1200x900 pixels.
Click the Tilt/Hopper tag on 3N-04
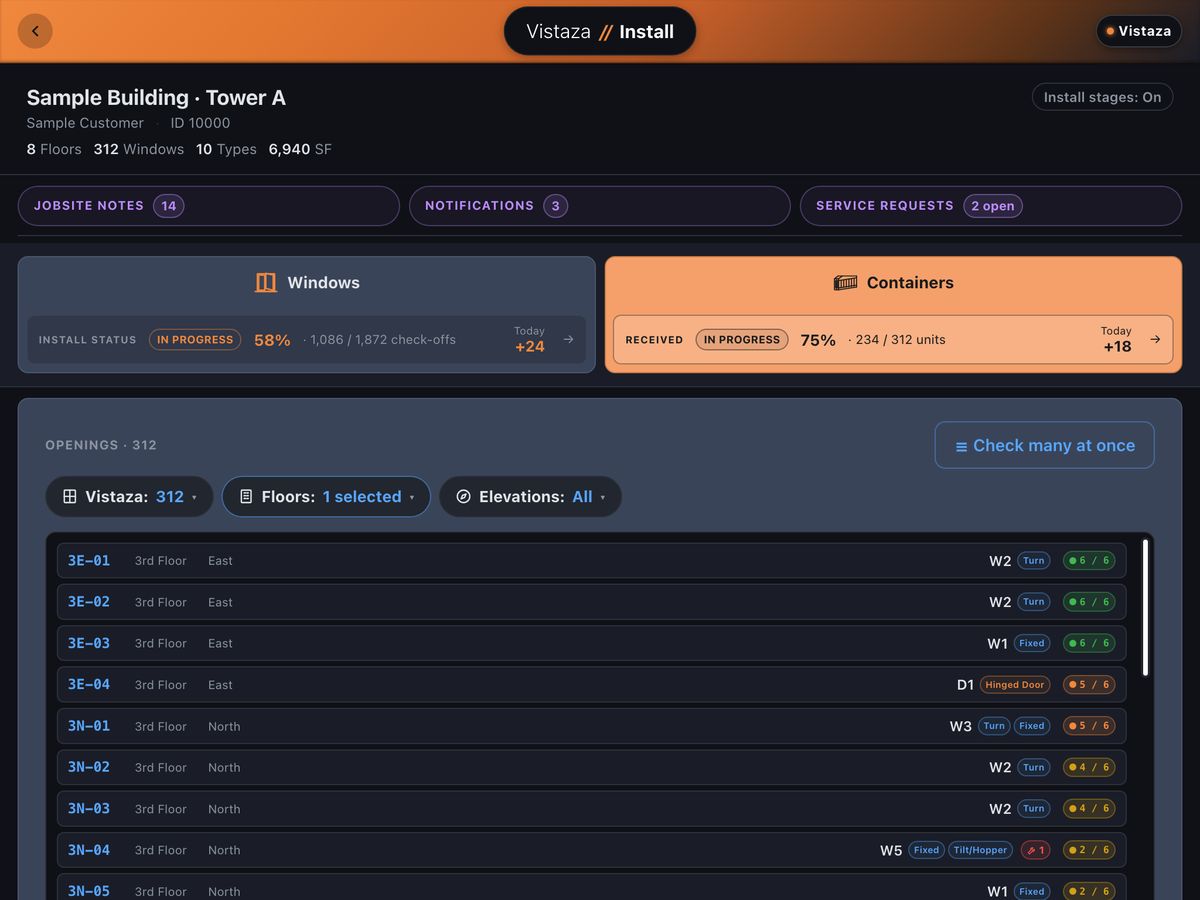pos(980,850)
